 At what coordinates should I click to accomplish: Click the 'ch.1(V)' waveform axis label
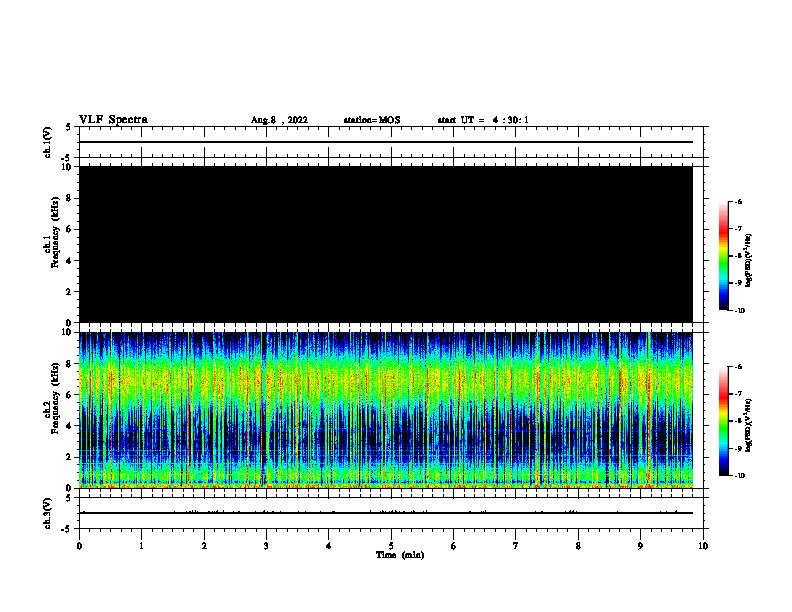47,142
